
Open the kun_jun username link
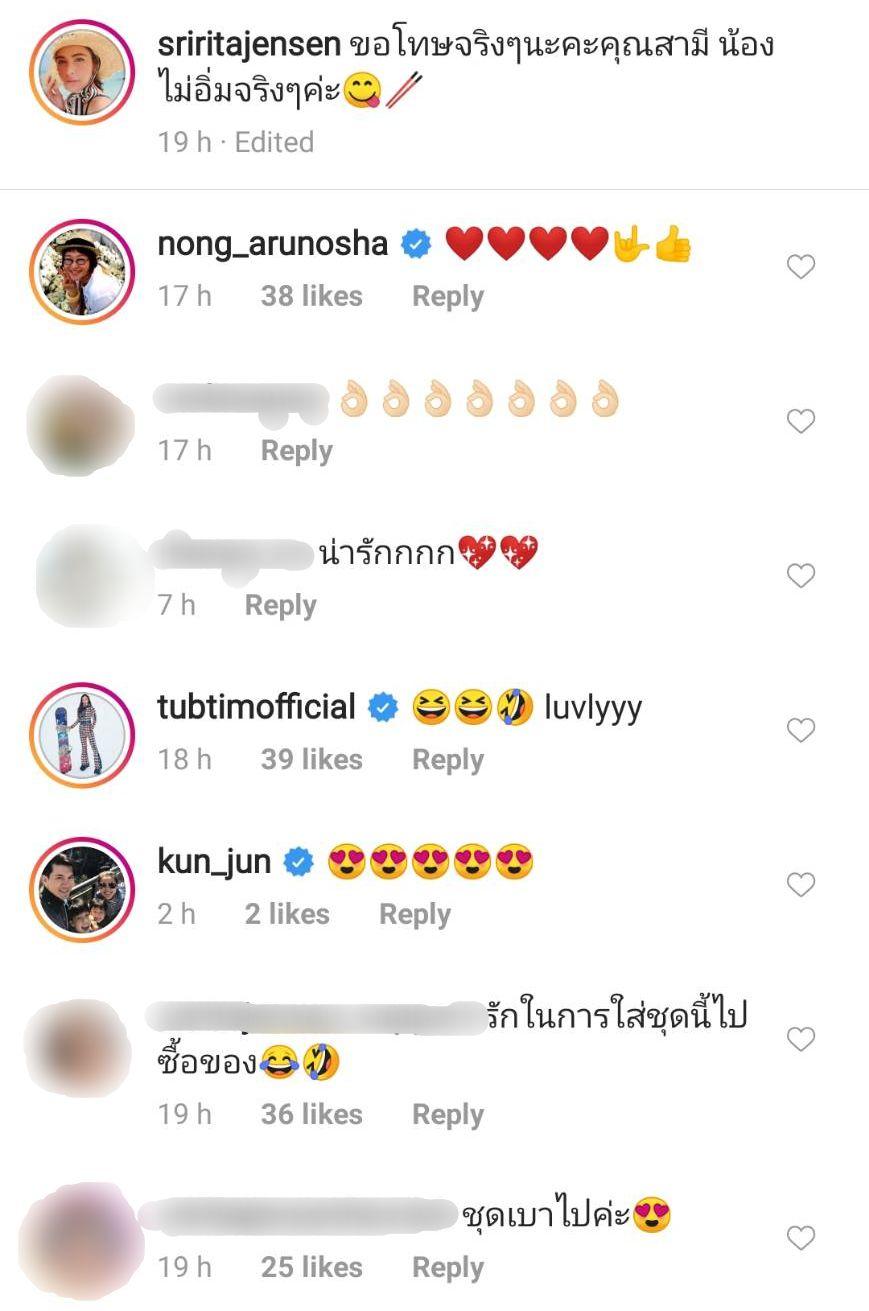tap(214, 862)
